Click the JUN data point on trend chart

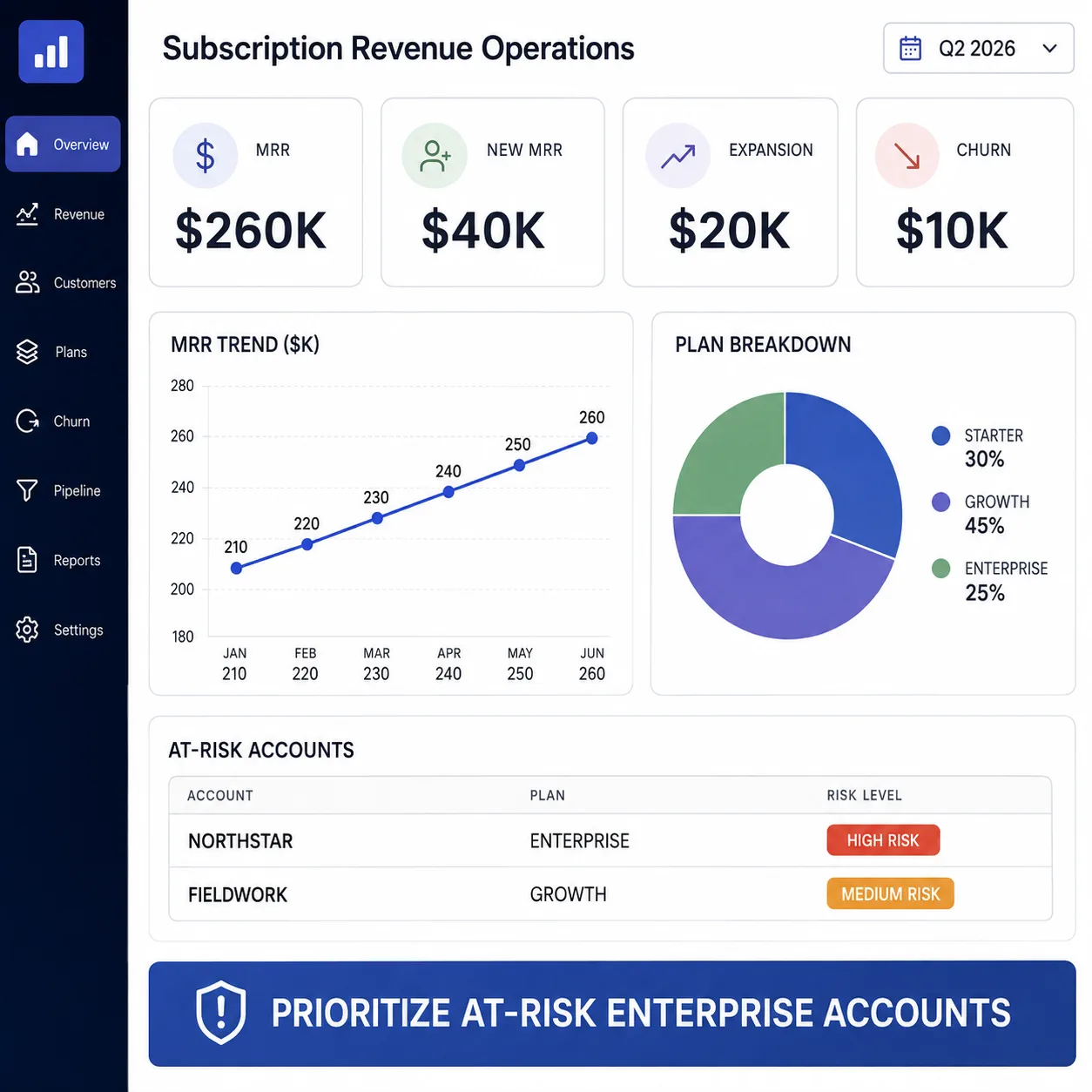pos(592,438)
